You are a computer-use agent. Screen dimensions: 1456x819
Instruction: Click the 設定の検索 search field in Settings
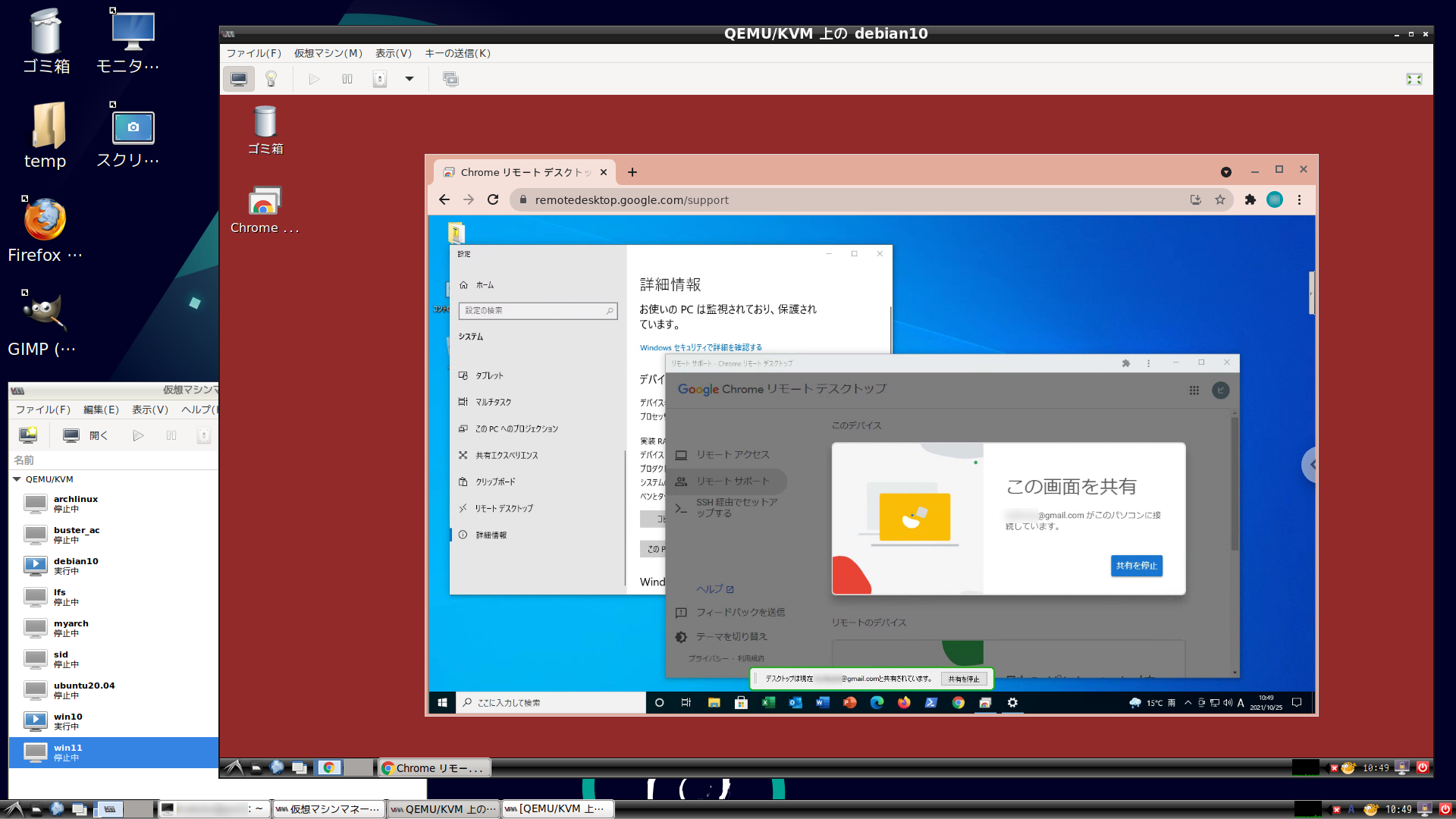(x=538, y=310)
